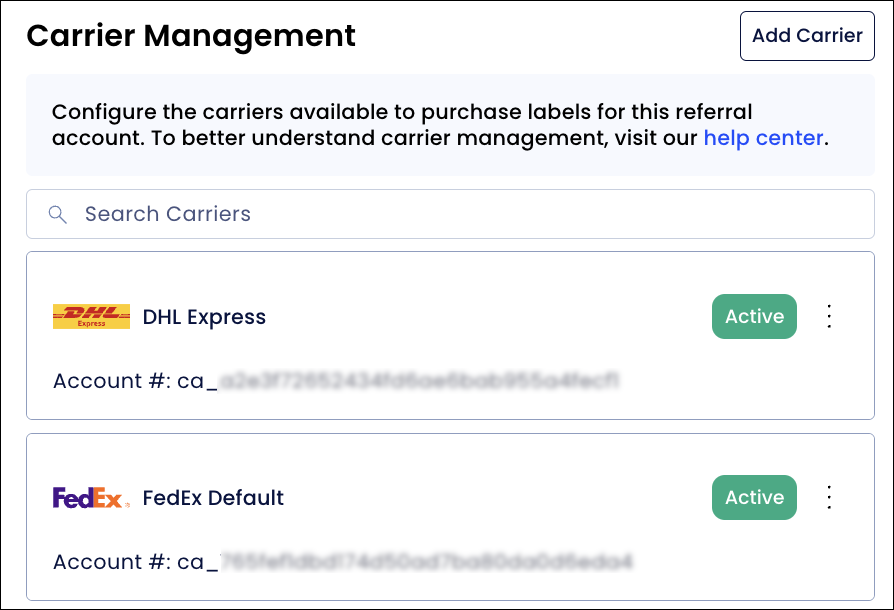This screenshot has width=894, height=610.
Task: Click the "Account #" label under DHL
Action: pos(112,380)
